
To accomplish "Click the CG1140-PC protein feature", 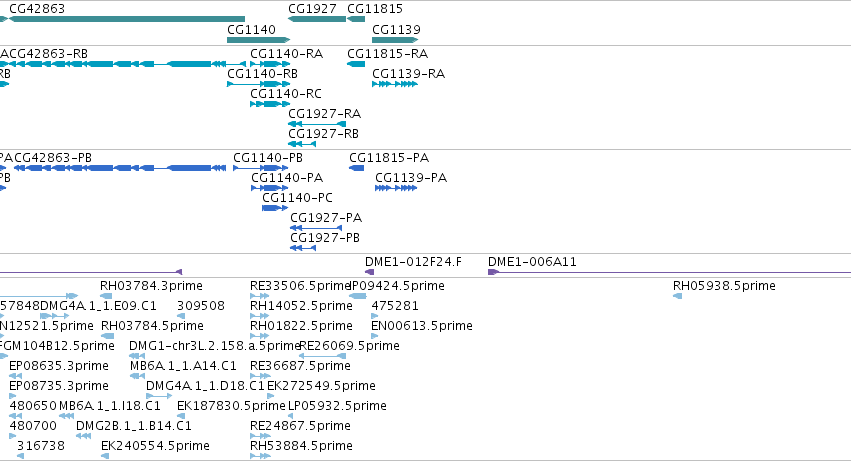I will click(275, 208).
